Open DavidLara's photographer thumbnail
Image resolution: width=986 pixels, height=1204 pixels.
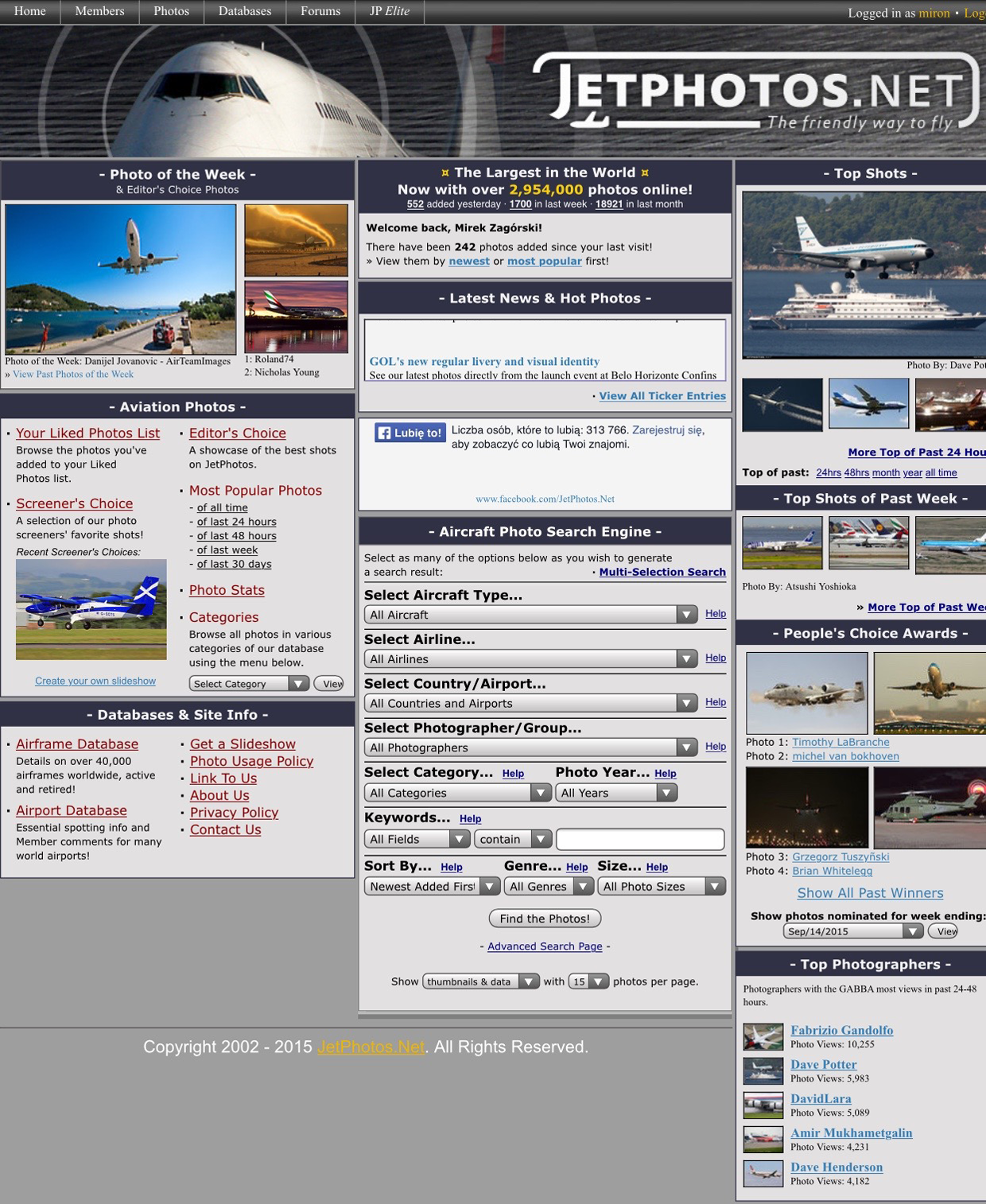point(763,1105)
